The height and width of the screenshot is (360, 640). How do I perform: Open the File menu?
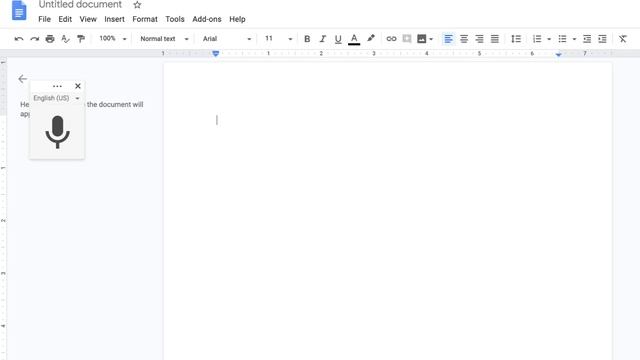click(44, 19)
